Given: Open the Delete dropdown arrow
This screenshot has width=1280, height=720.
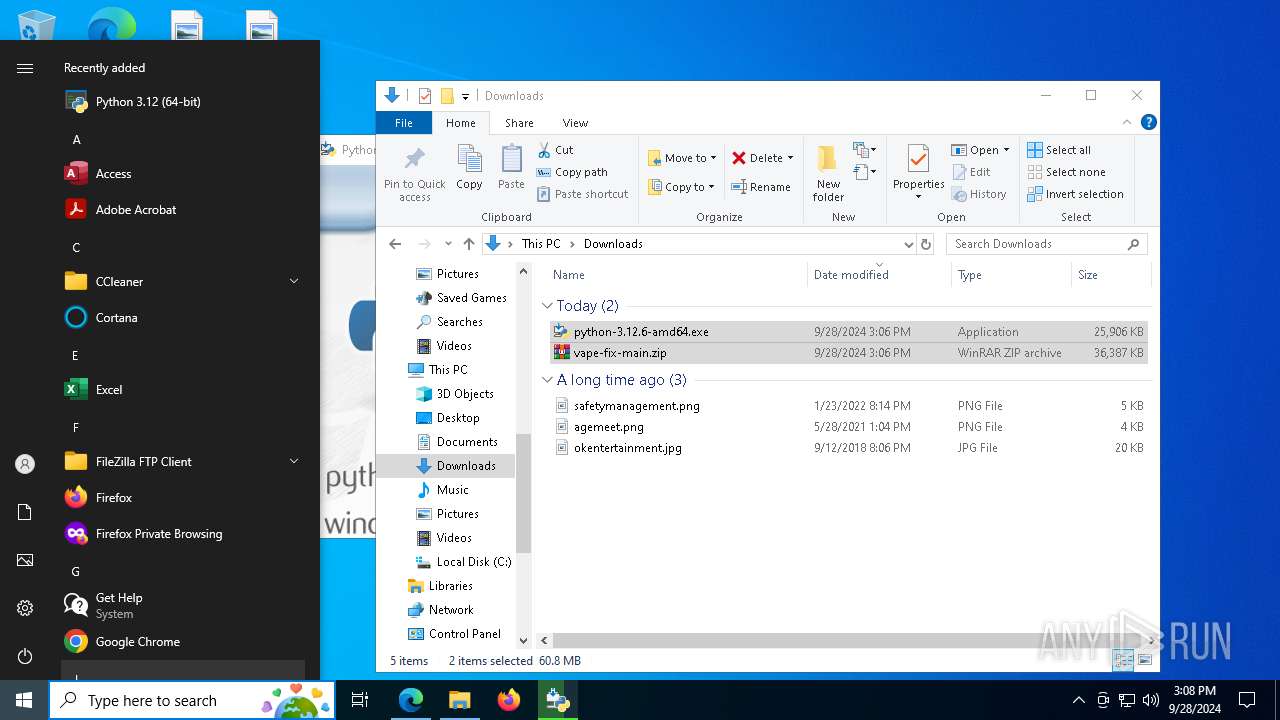Looking at the screenshot, I should [790, 158].
